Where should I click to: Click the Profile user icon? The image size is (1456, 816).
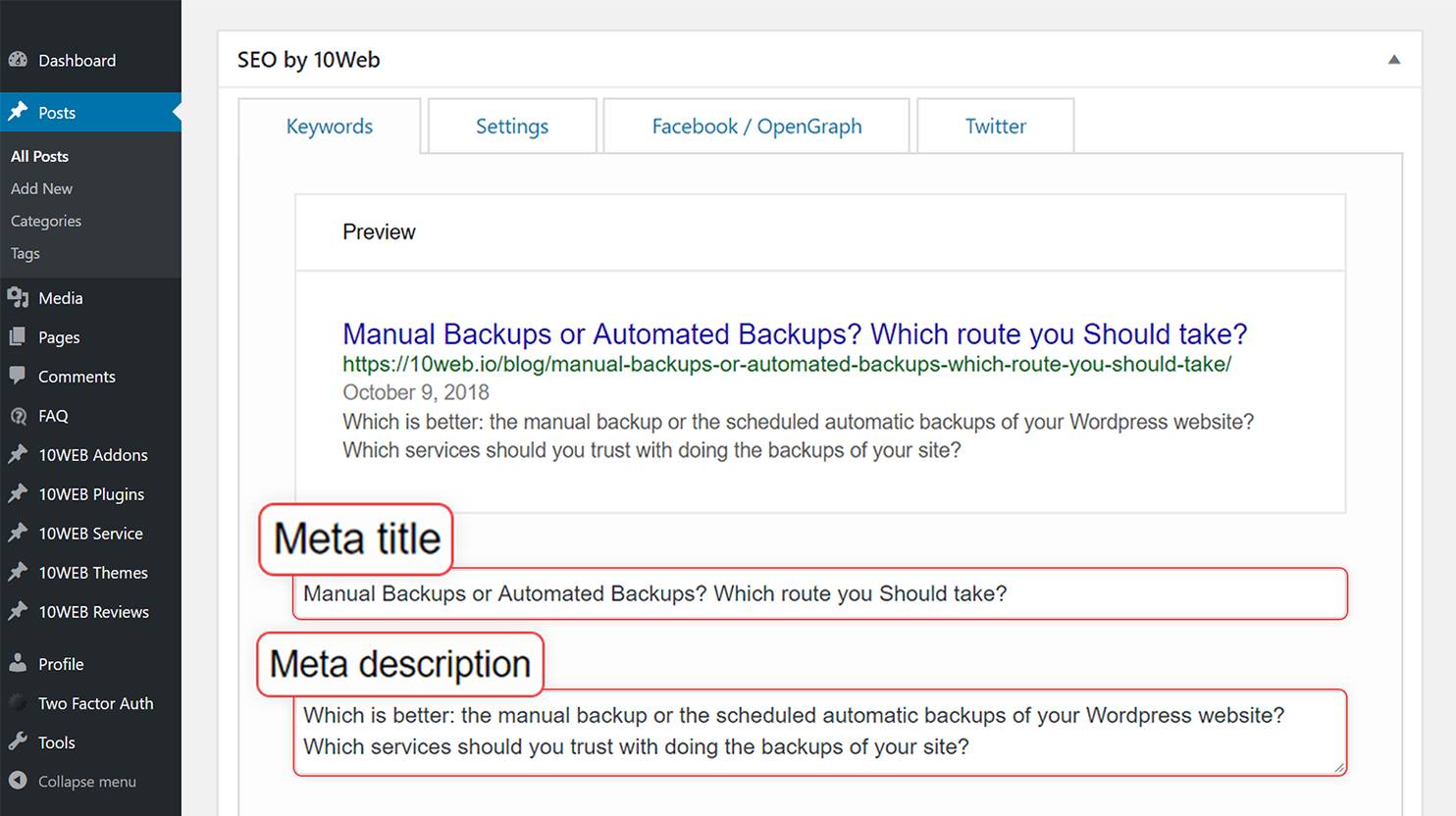(18, 663)
